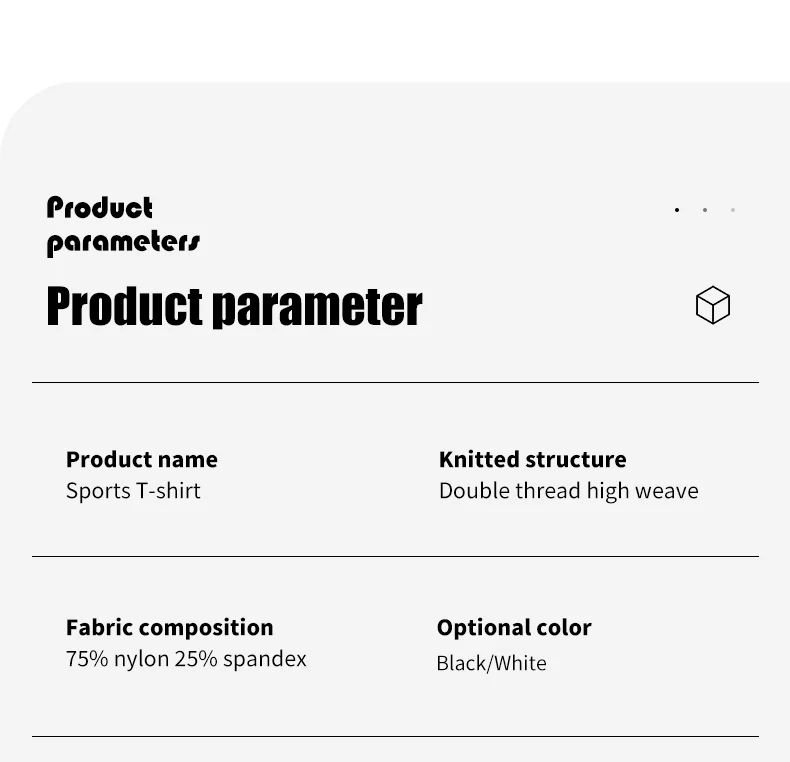Click 'Double thread high weave' text

pos(569,491)
